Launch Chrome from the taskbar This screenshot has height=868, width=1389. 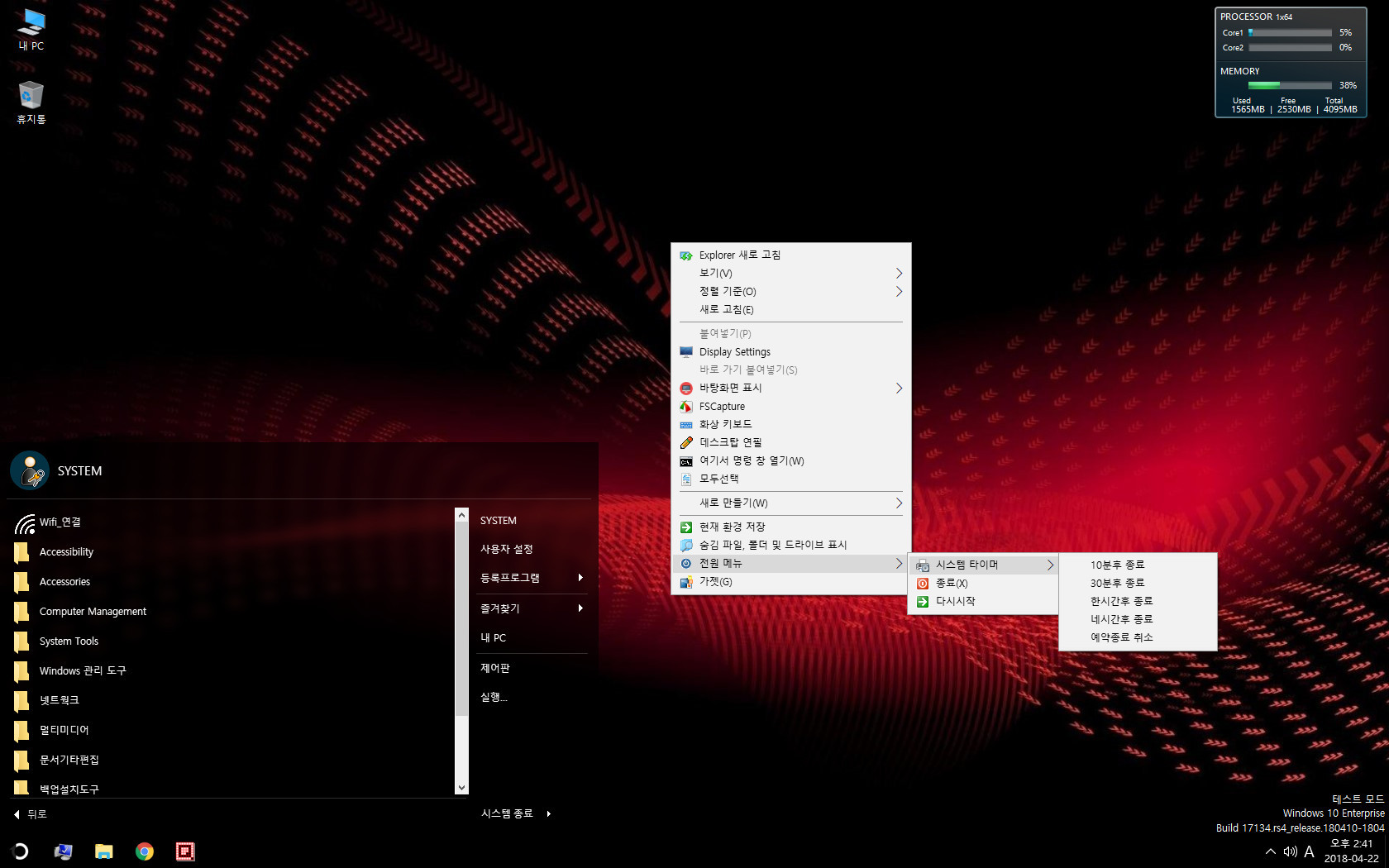145,851
